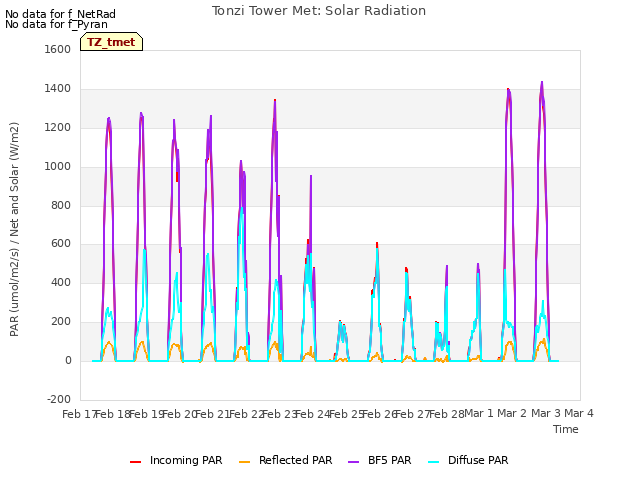Click the 200 y-axis tick label

(x=61, y=322)
